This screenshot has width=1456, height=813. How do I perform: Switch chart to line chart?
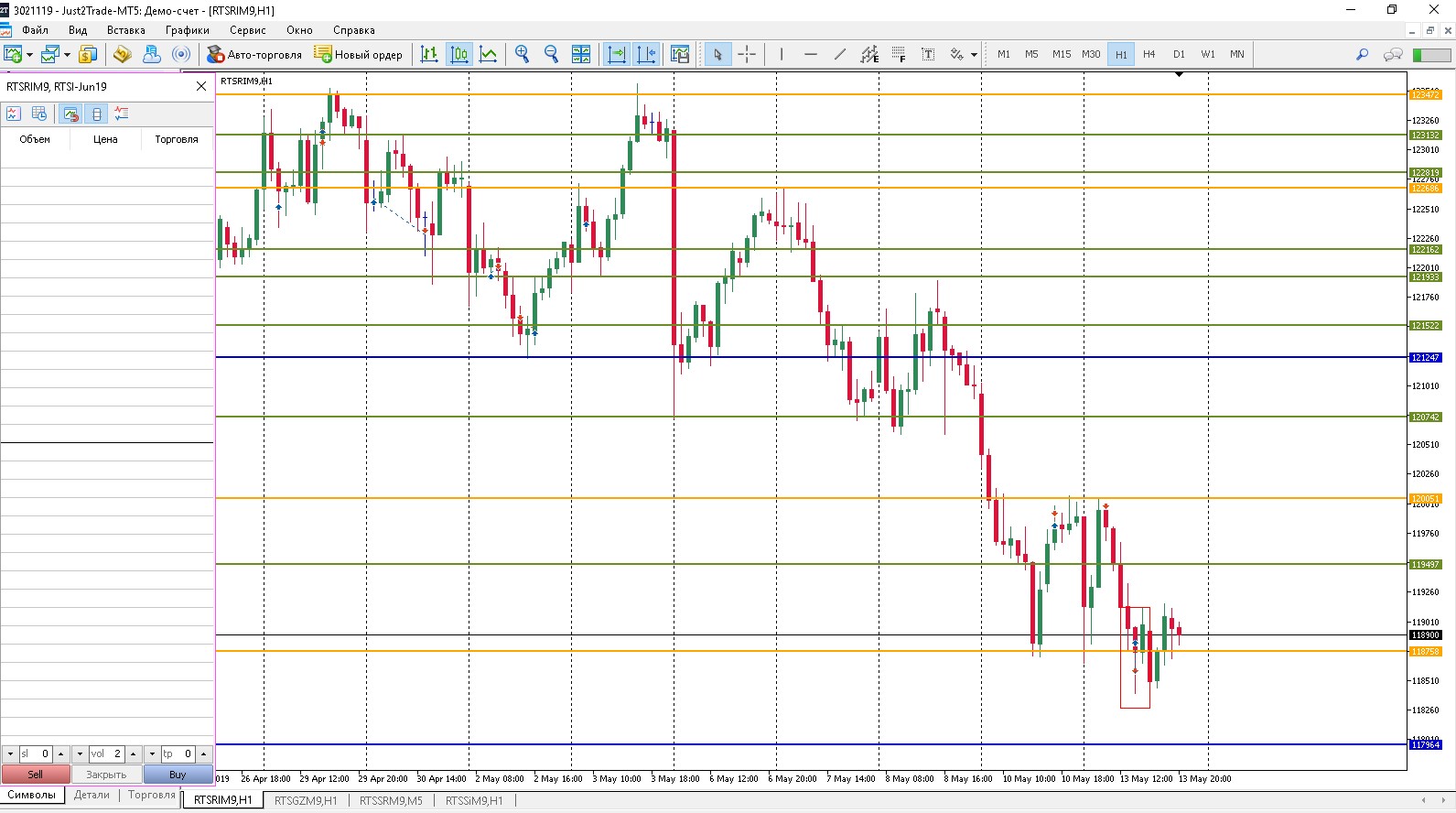489,54
